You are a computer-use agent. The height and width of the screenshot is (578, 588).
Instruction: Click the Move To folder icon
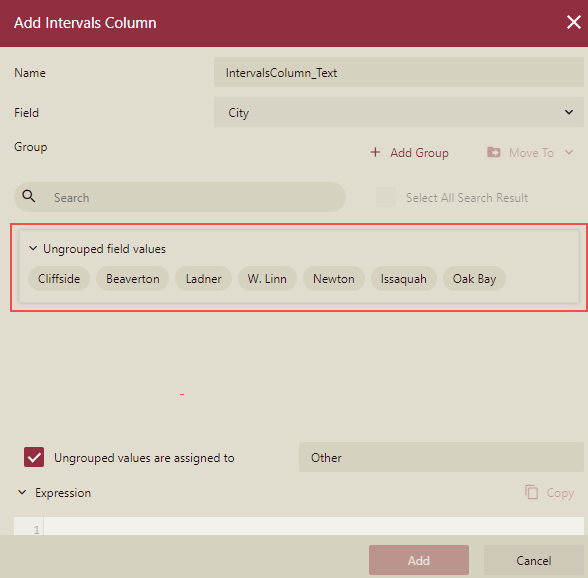tap(494, 152)
